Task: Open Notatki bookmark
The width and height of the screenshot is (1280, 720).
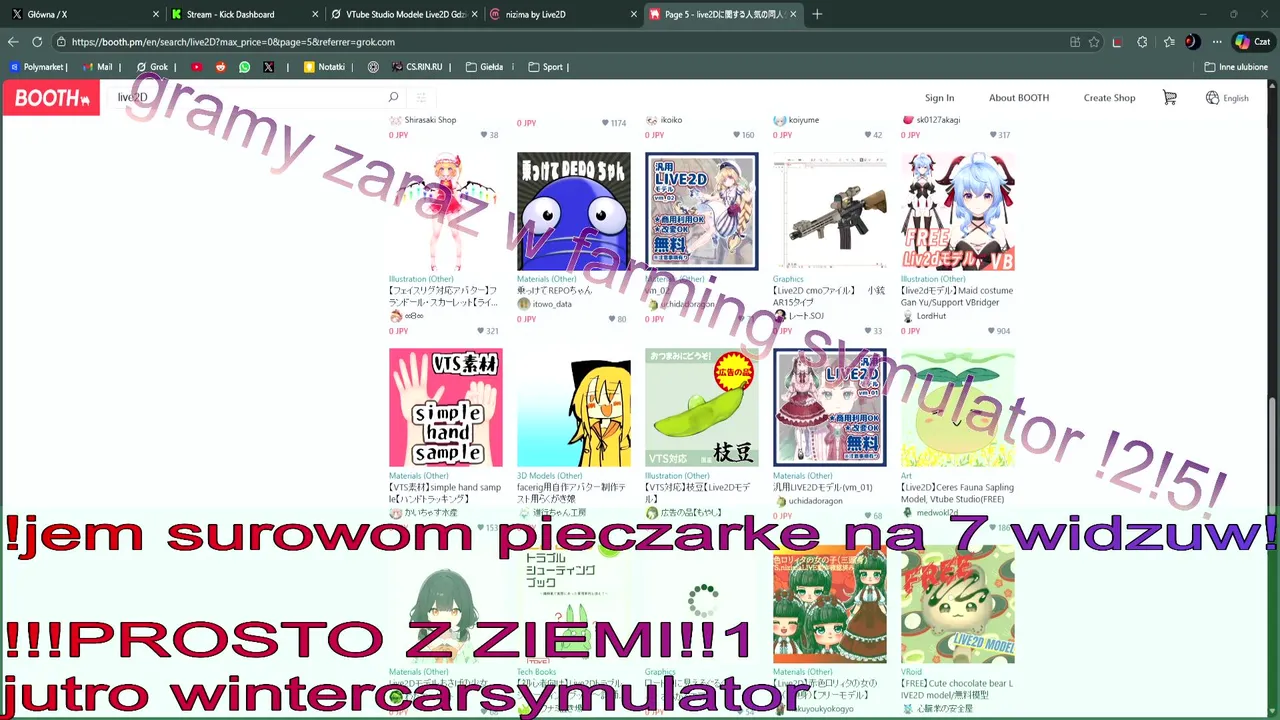Action: (325, 67)
